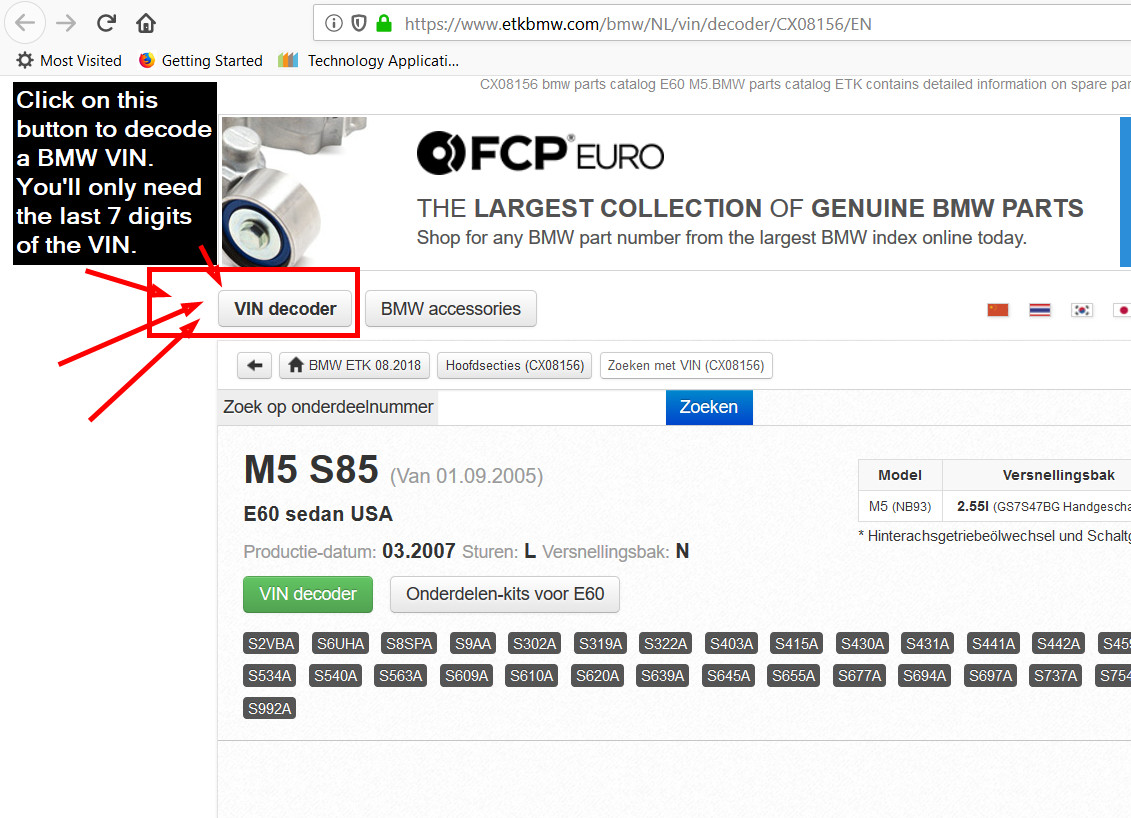This screenshot has height=818, width=1131.
Task: Go forward with the browser forward arrow
Action: point(66,23)
